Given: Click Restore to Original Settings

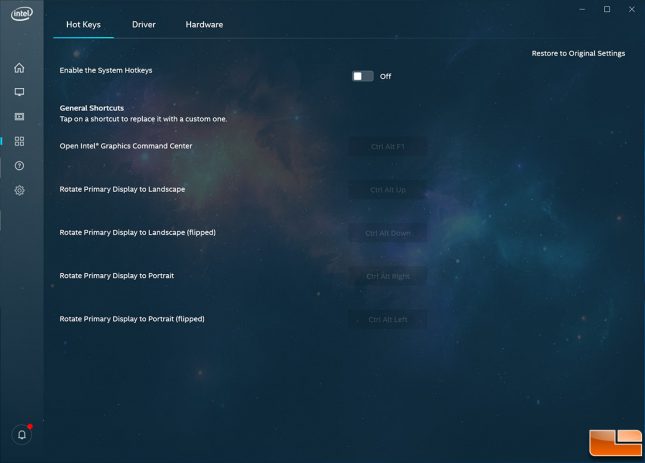Looking at the screenshot, I should pyautogui.click(x=578, y=53).
